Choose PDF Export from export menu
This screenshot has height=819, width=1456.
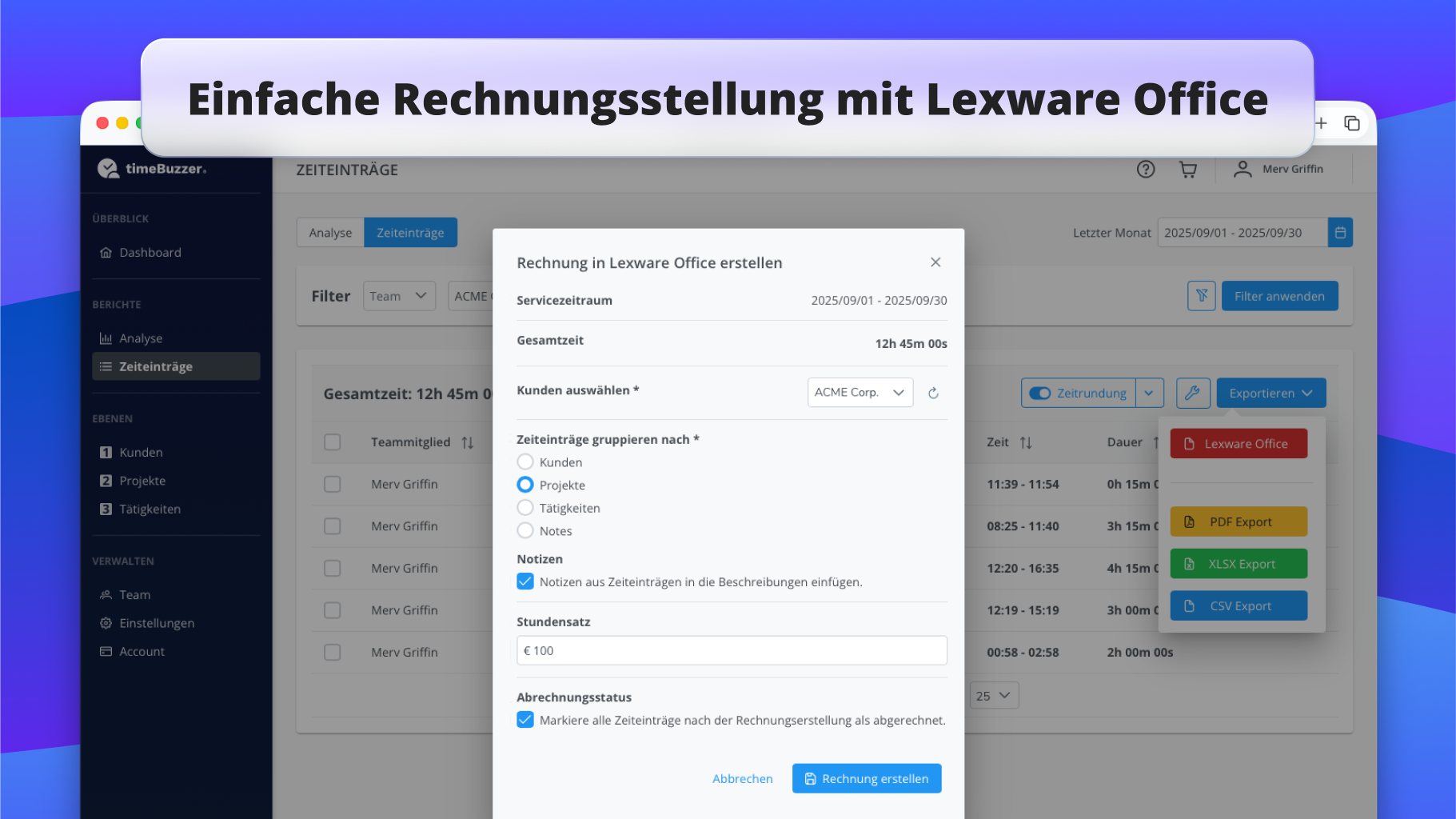[1239, 522]
